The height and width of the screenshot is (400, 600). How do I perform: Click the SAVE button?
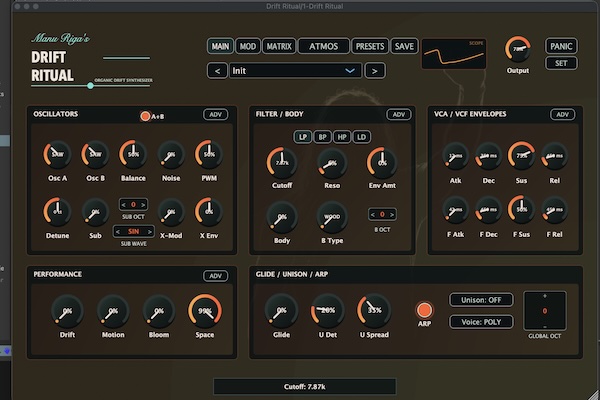(404, 46)
